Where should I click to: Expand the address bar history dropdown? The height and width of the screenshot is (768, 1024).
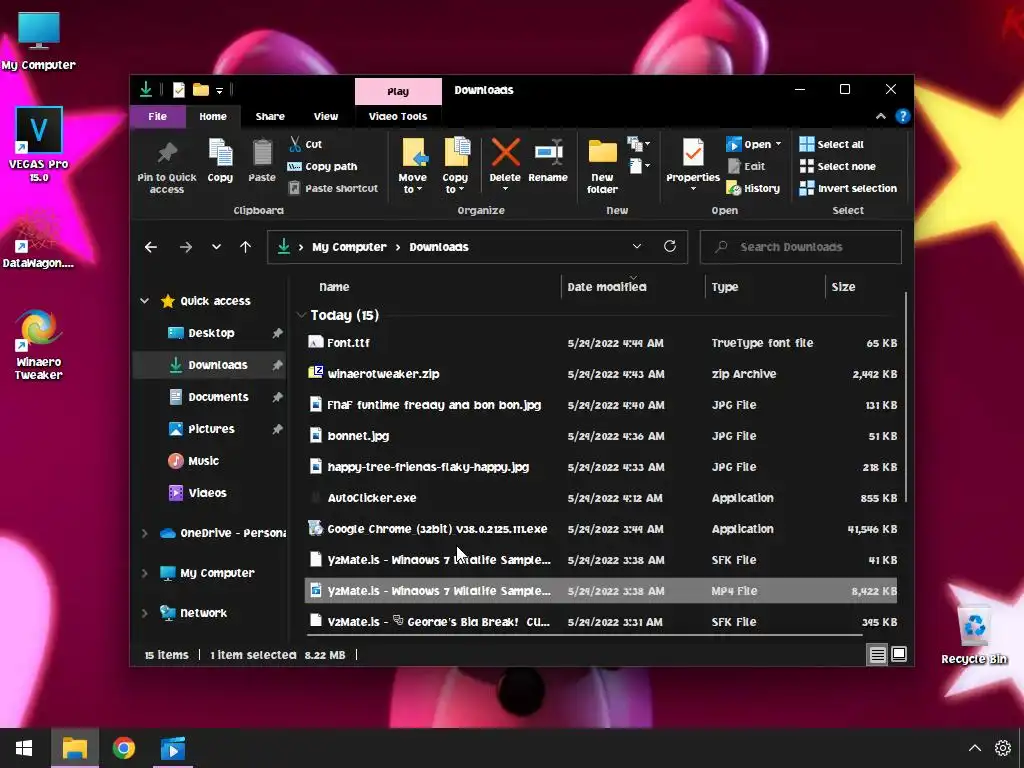pos(637,246)
